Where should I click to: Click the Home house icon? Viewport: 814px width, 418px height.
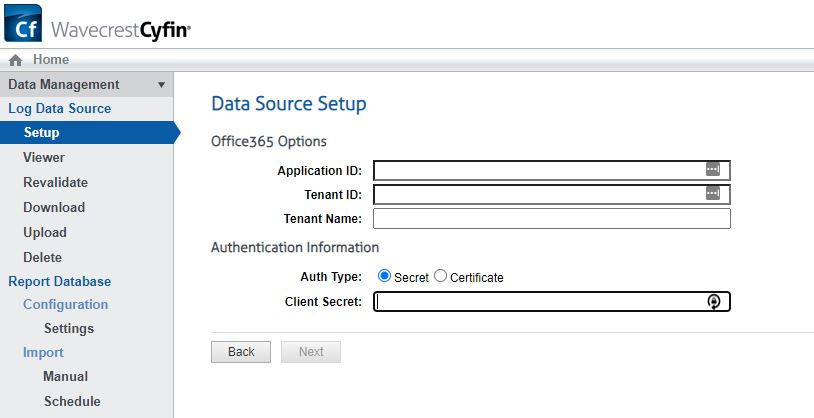point(15,61)
